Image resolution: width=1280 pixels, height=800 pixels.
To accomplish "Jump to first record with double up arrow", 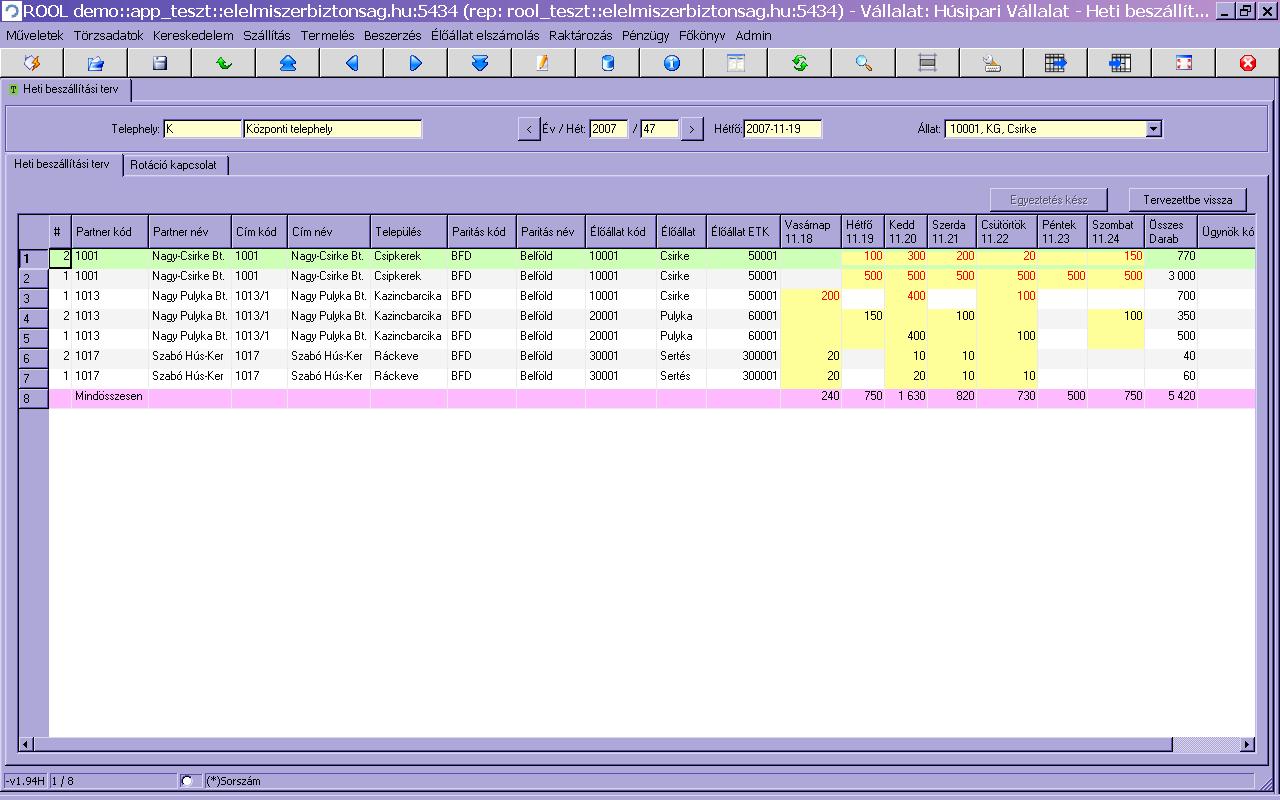I will [287, 63].
